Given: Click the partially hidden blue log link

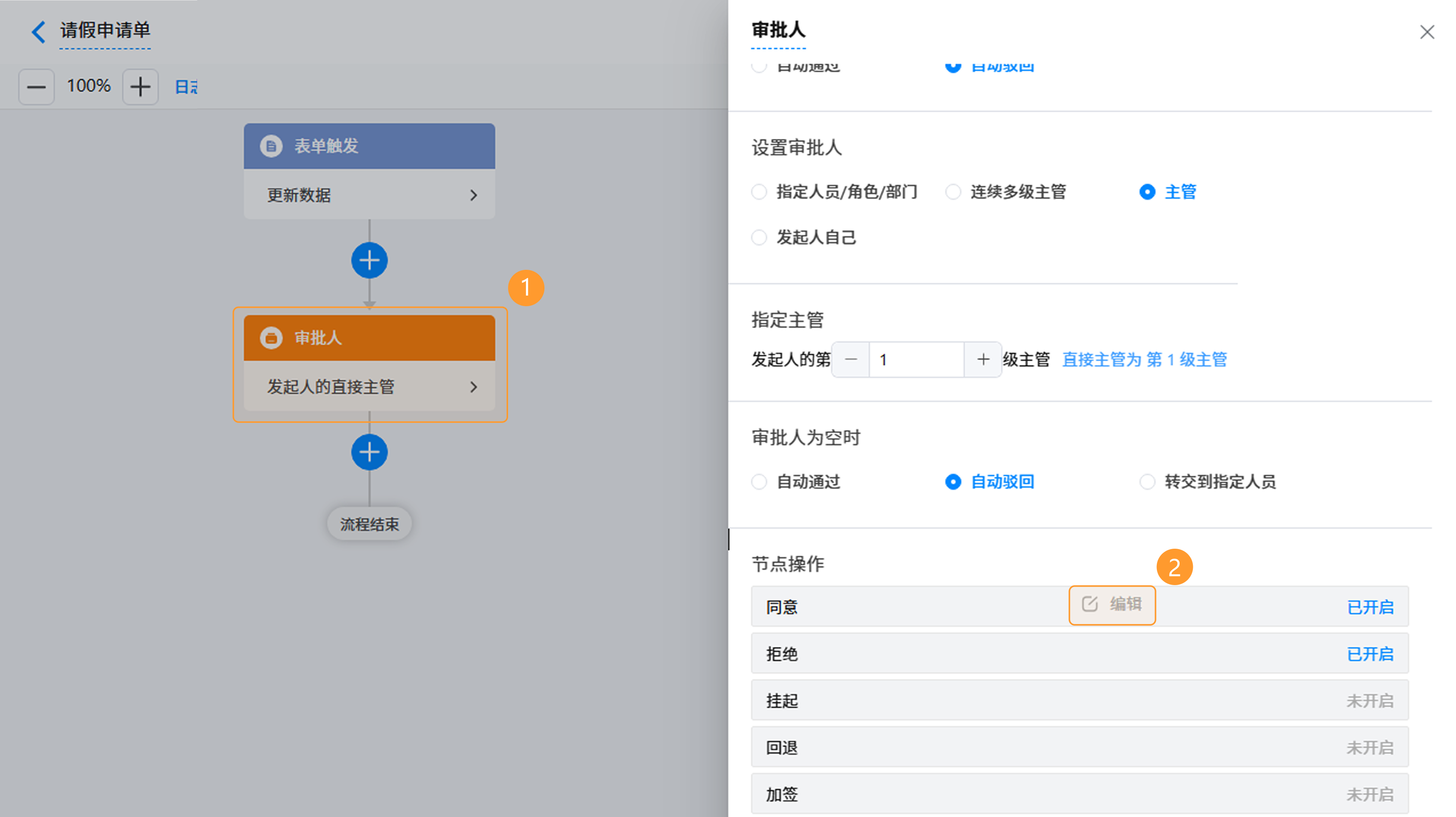Looking at the screenshot, I should coord(187,87).
